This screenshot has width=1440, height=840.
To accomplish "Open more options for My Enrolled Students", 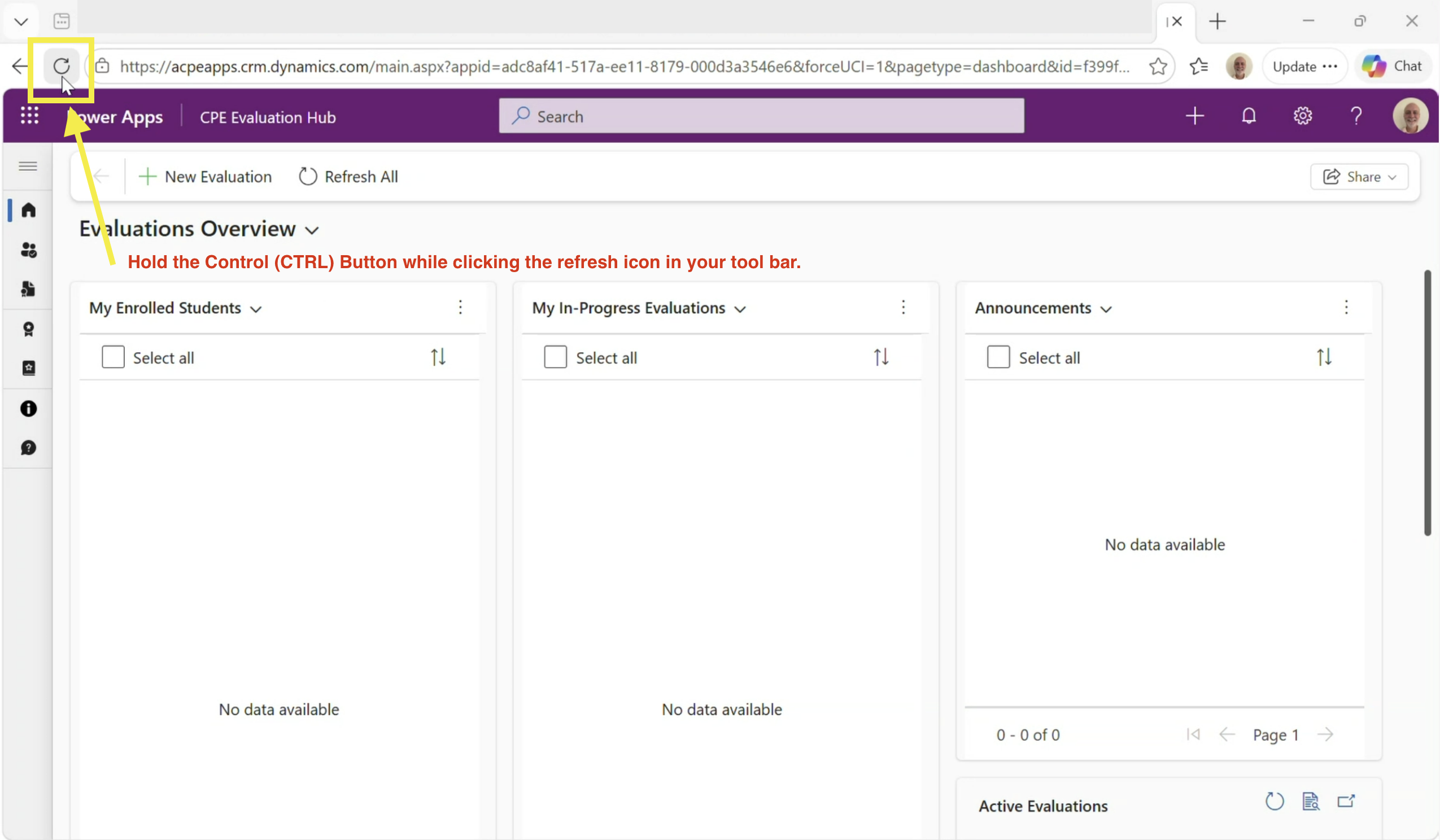I will [x=460, y=308].
